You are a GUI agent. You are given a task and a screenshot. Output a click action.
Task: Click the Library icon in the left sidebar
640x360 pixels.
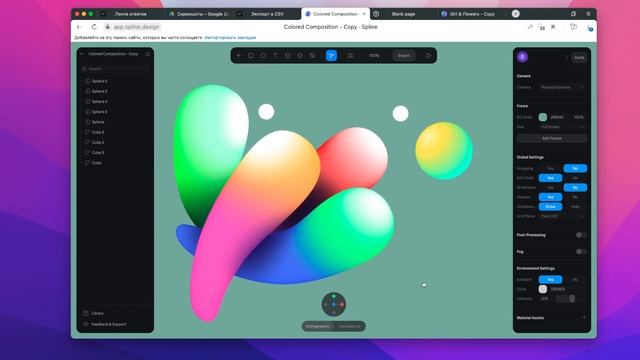tap(86, 313)
